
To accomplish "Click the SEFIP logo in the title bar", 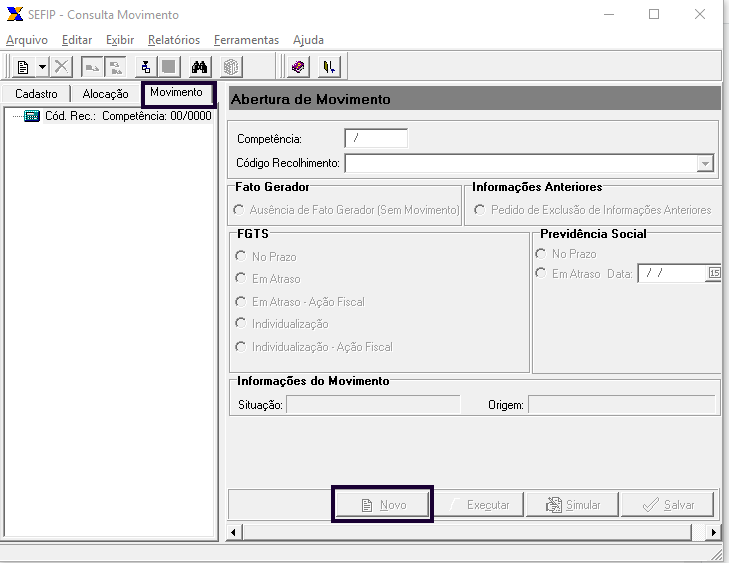I will pos(15,14).
